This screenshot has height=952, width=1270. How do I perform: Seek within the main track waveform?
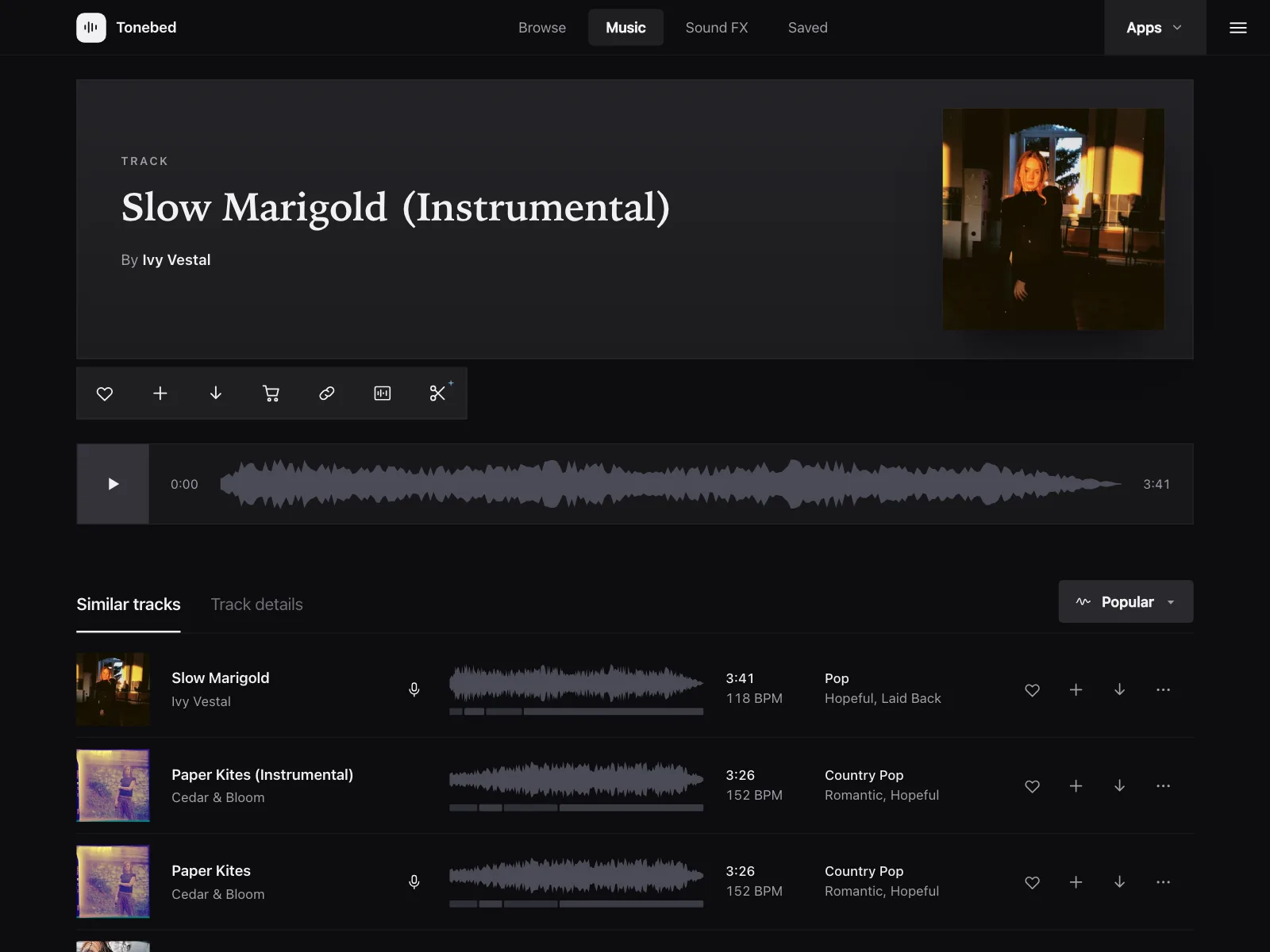[x=671, y=484]
